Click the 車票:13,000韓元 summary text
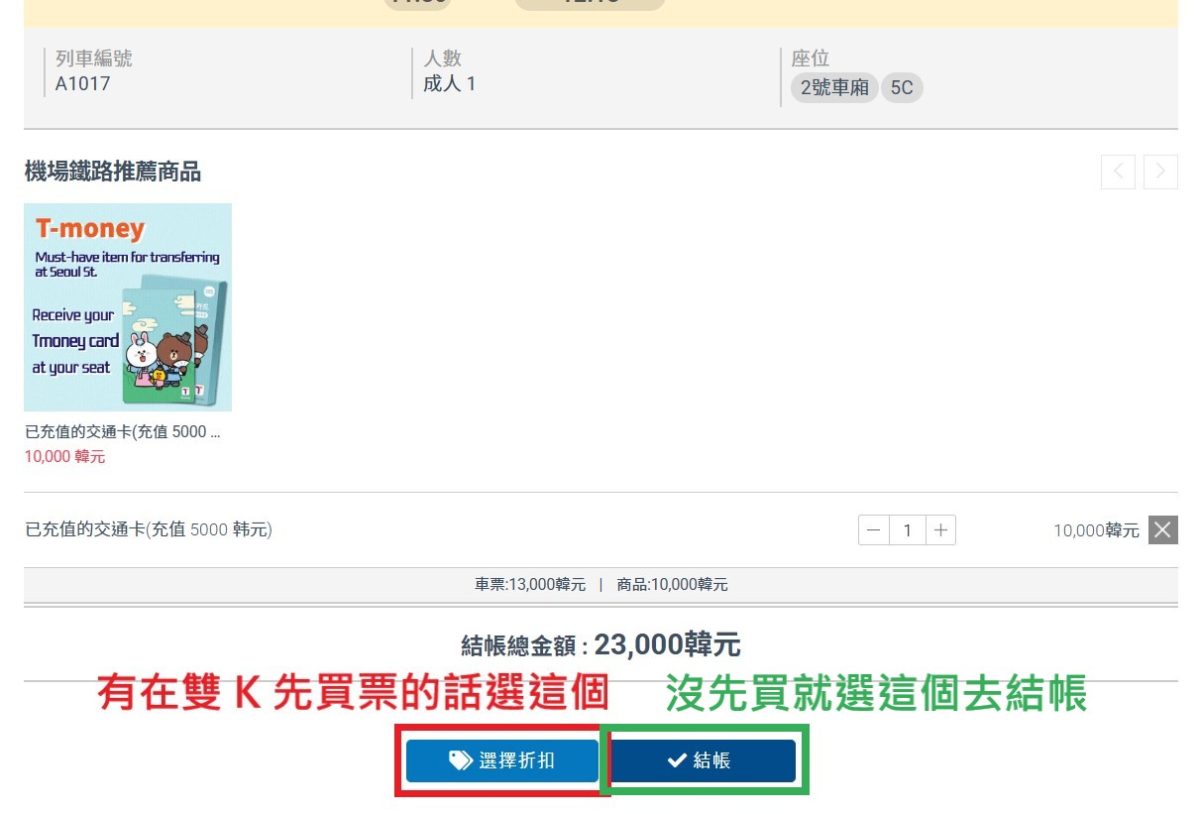 click(530, 585)
